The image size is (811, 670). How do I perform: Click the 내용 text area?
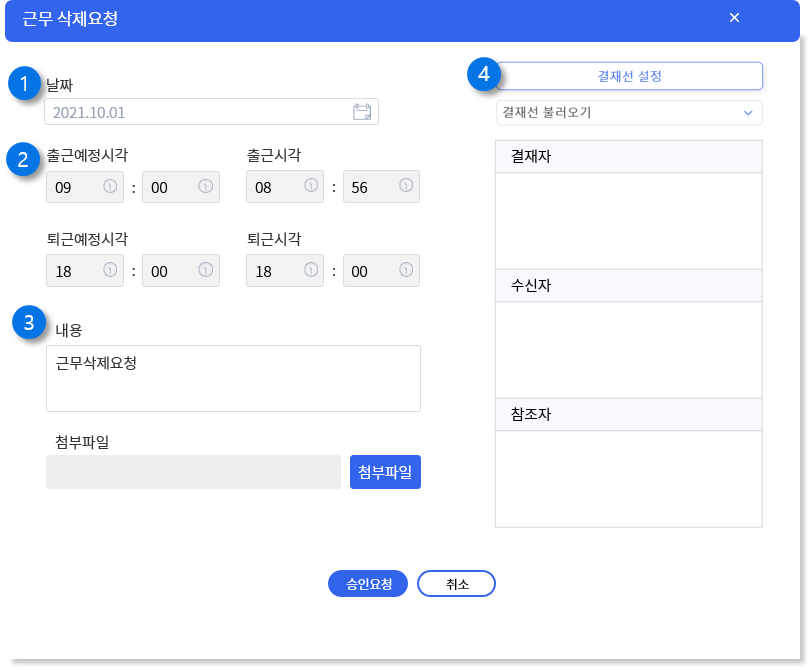pyautogui.click(x=233, y=379)
